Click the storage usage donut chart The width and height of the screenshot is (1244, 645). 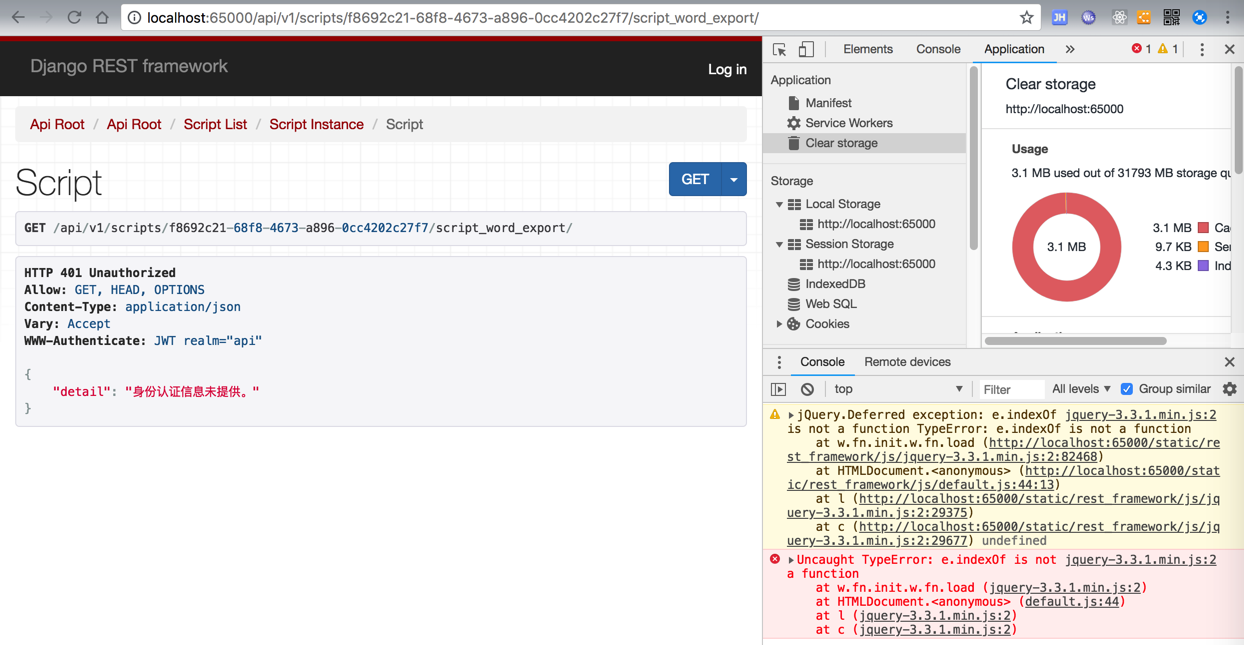1066,247
